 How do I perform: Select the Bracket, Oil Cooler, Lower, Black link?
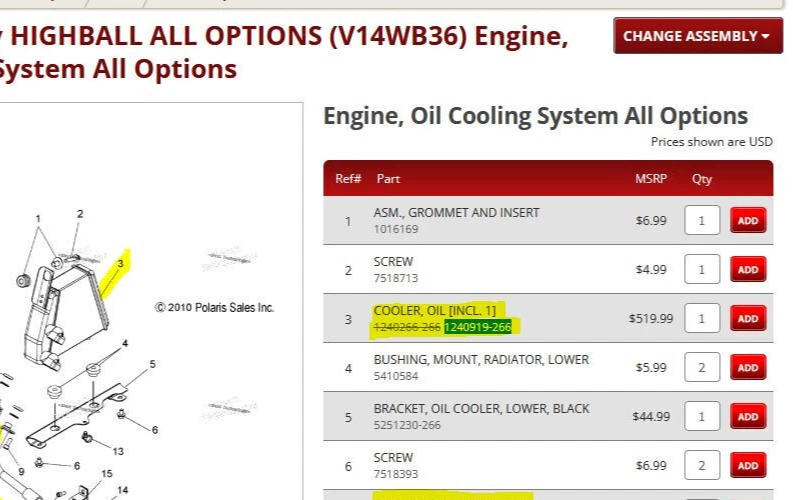point(481,409)
